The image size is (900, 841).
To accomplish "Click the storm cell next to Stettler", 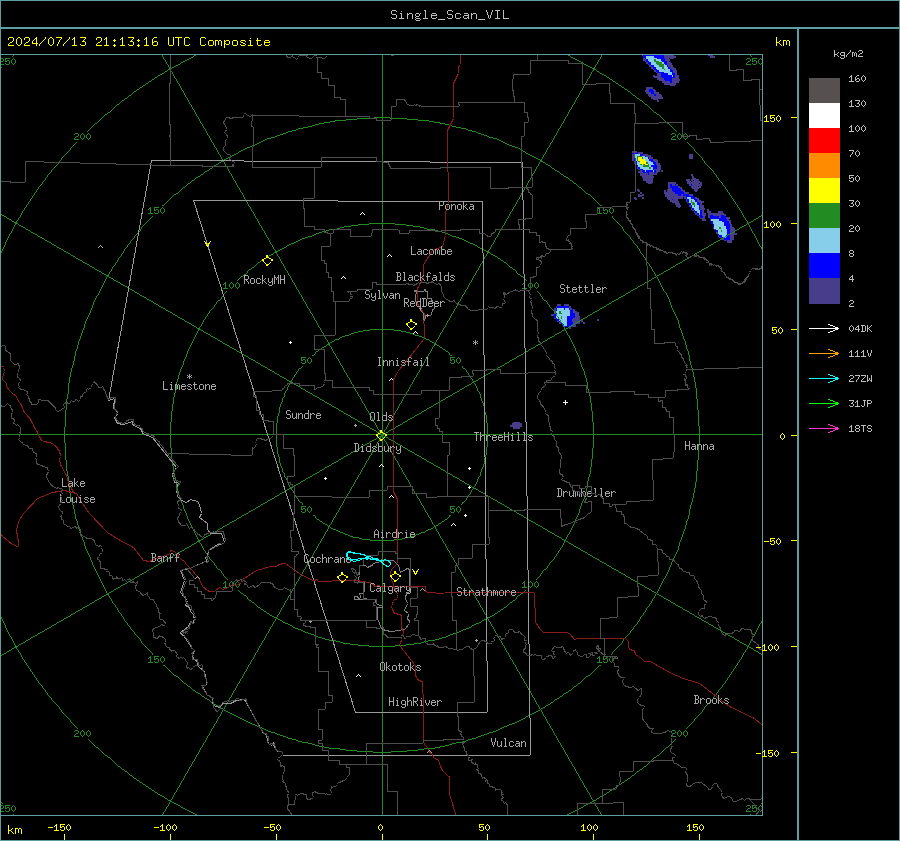I will click(x=567, y=316).
